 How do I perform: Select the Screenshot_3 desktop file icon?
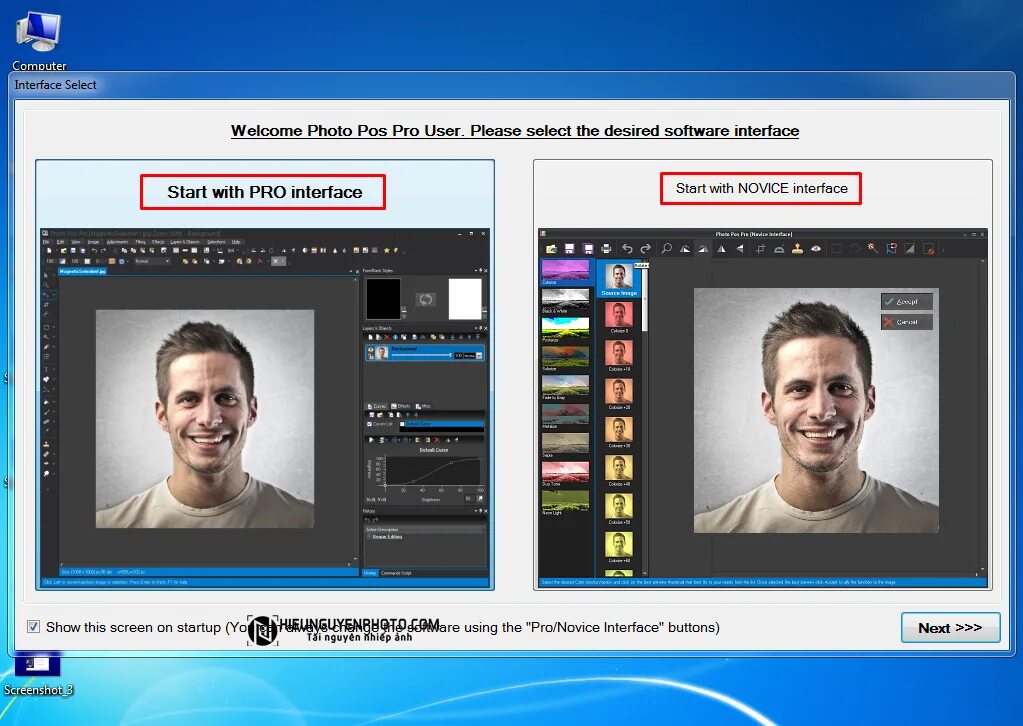(x=38, y=675)
